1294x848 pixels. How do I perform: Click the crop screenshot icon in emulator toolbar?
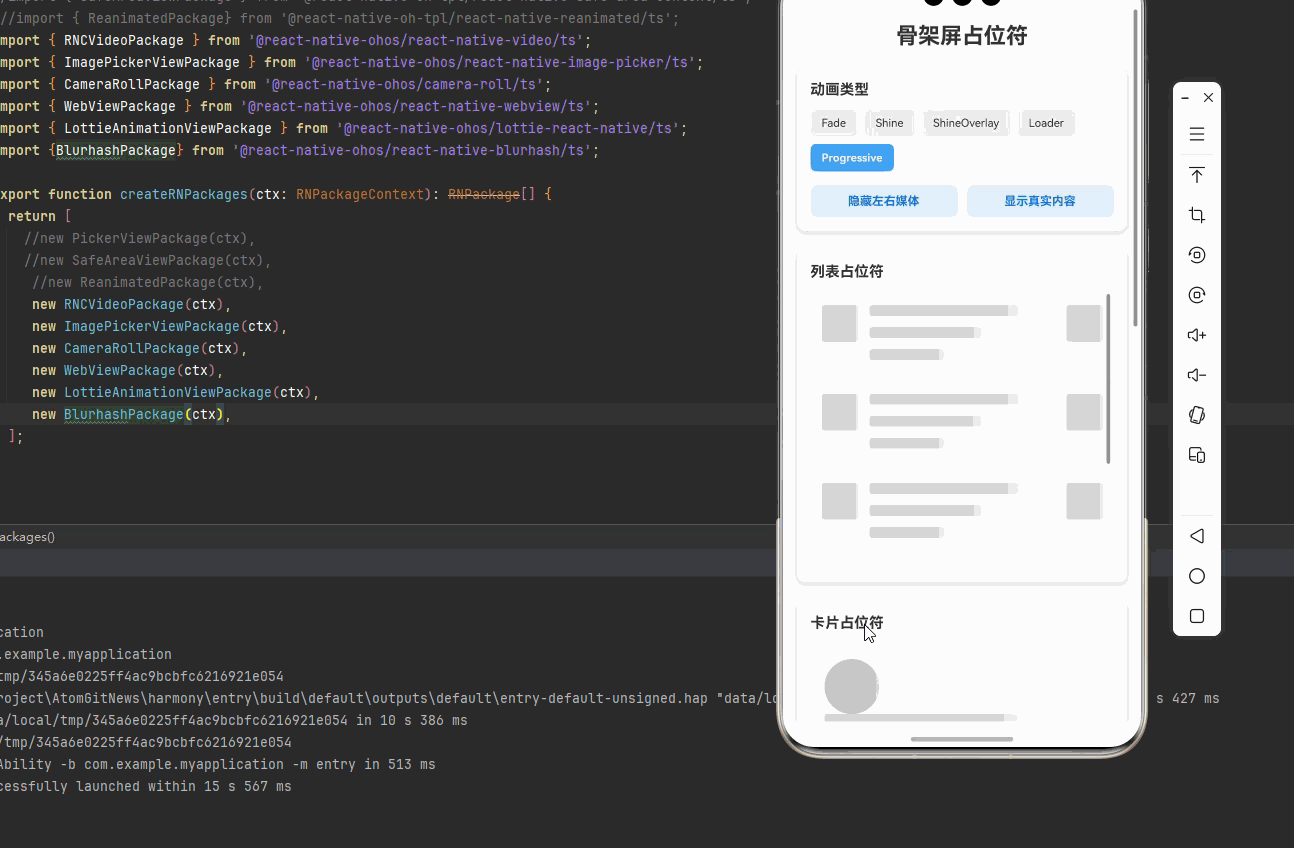tap(1197, 215)
